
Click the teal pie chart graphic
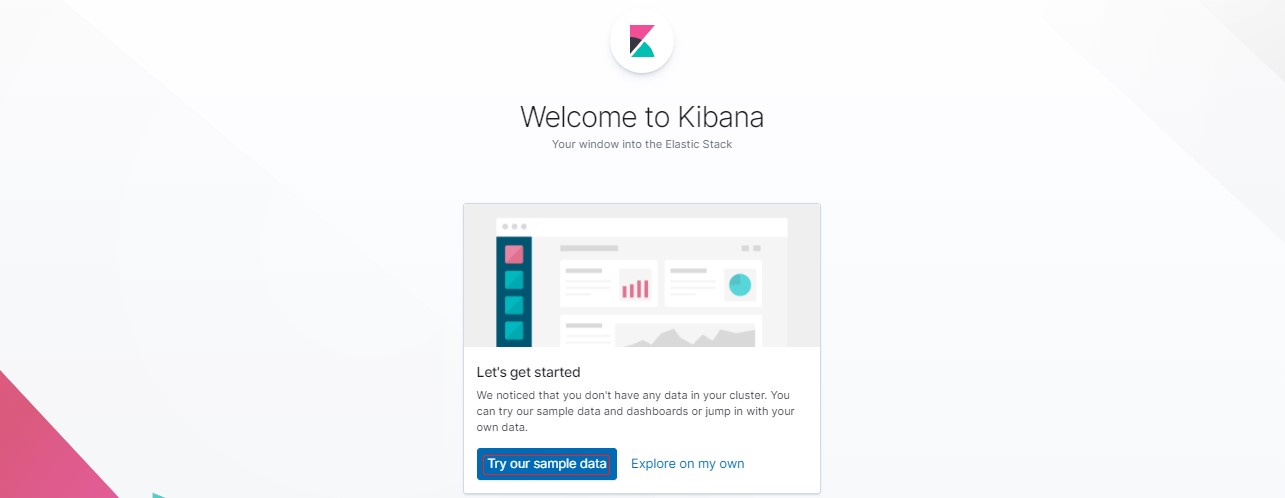740,285
